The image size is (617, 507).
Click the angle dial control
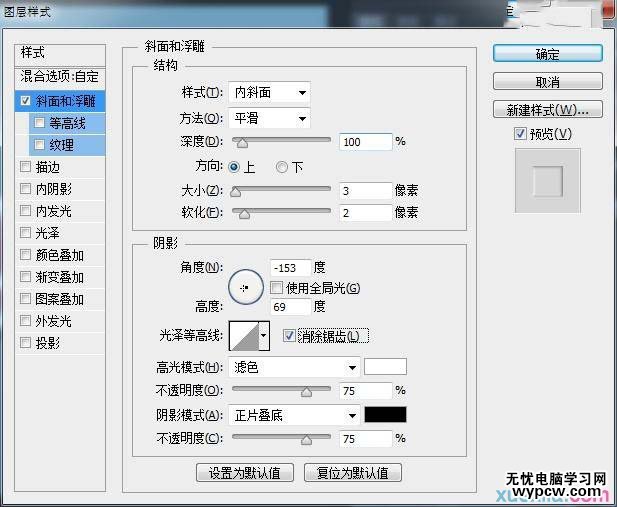coord(246,287)
